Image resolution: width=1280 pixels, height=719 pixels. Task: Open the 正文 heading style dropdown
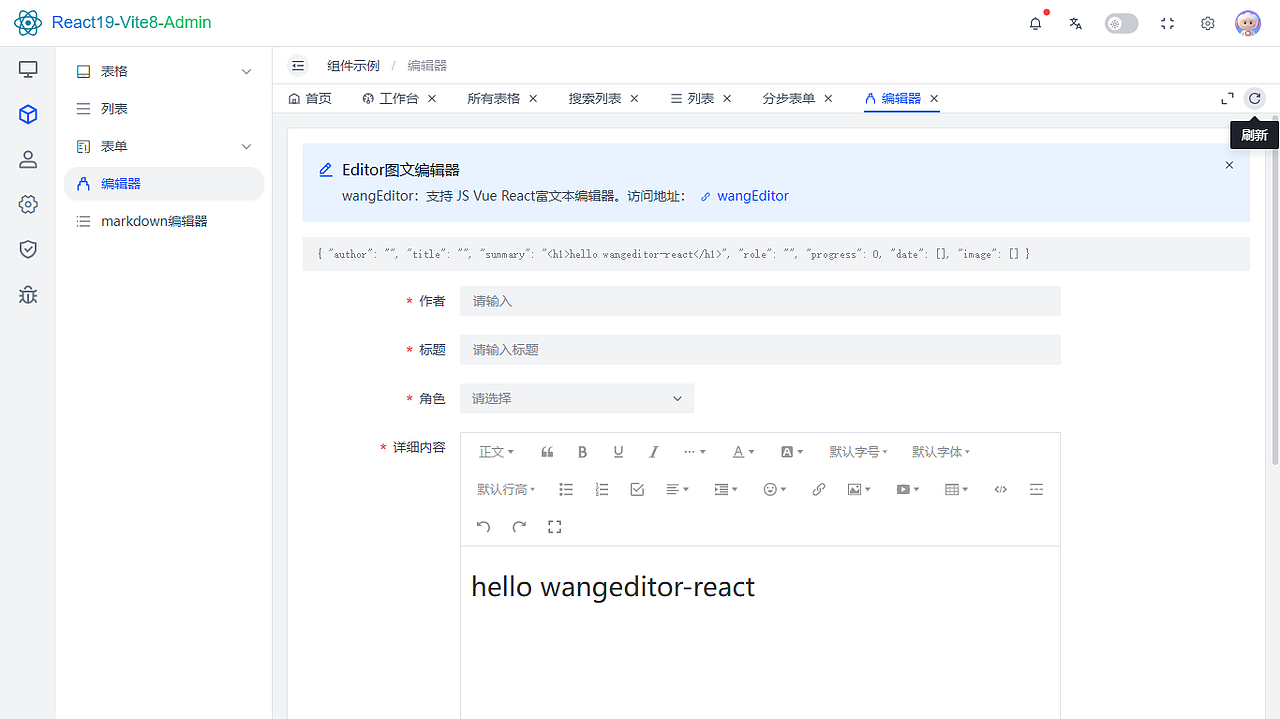tap(496, 452)
